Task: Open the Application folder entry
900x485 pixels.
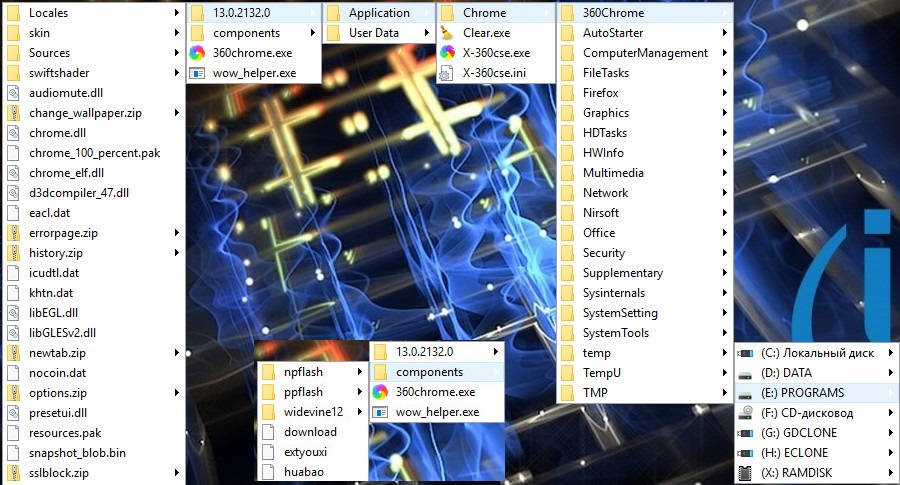Action: point(379,13)
